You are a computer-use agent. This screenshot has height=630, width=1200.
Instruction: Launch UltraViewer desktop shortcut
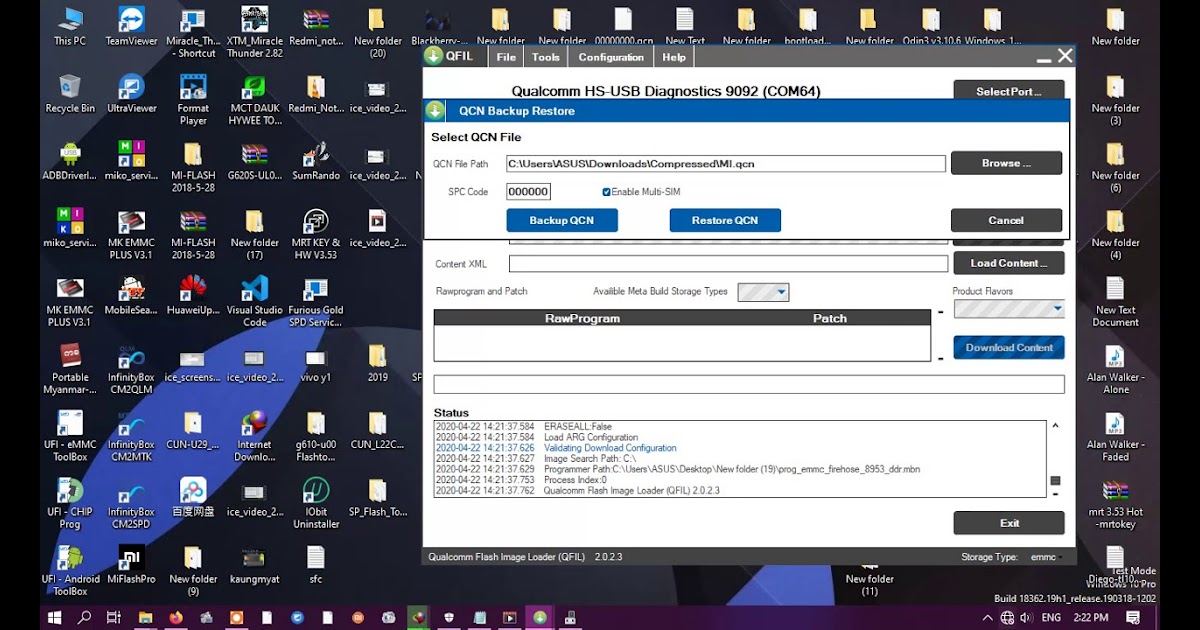(131, 94)
